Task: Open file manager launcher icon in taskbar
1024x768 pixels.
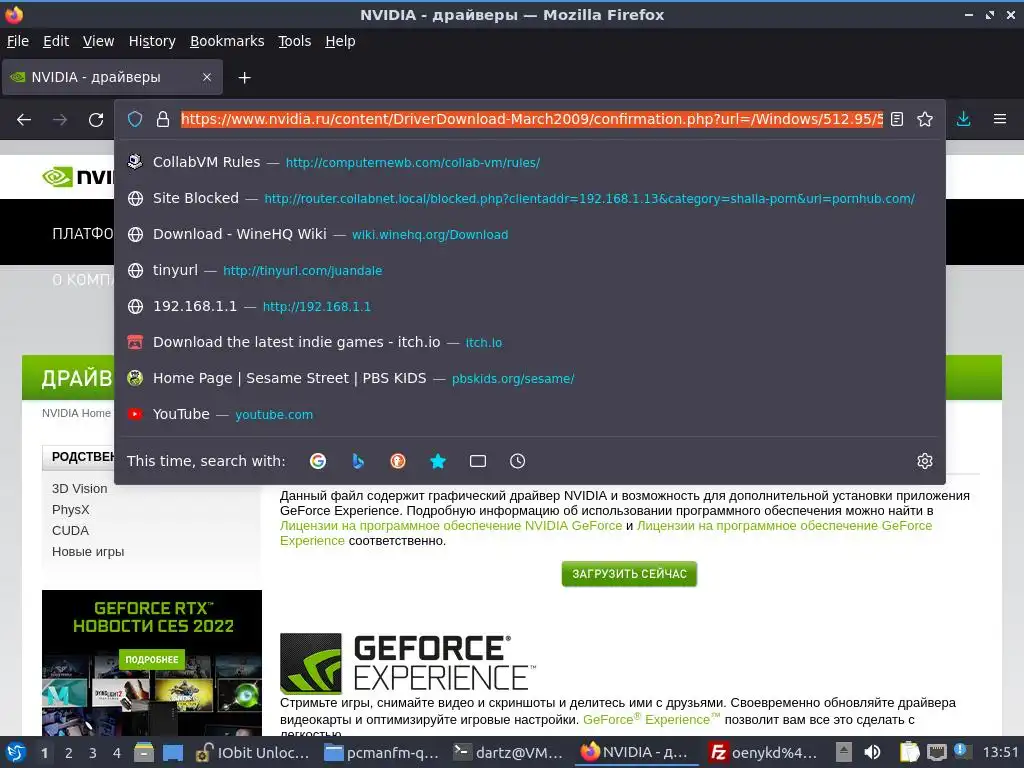Action: coord(144,752)
